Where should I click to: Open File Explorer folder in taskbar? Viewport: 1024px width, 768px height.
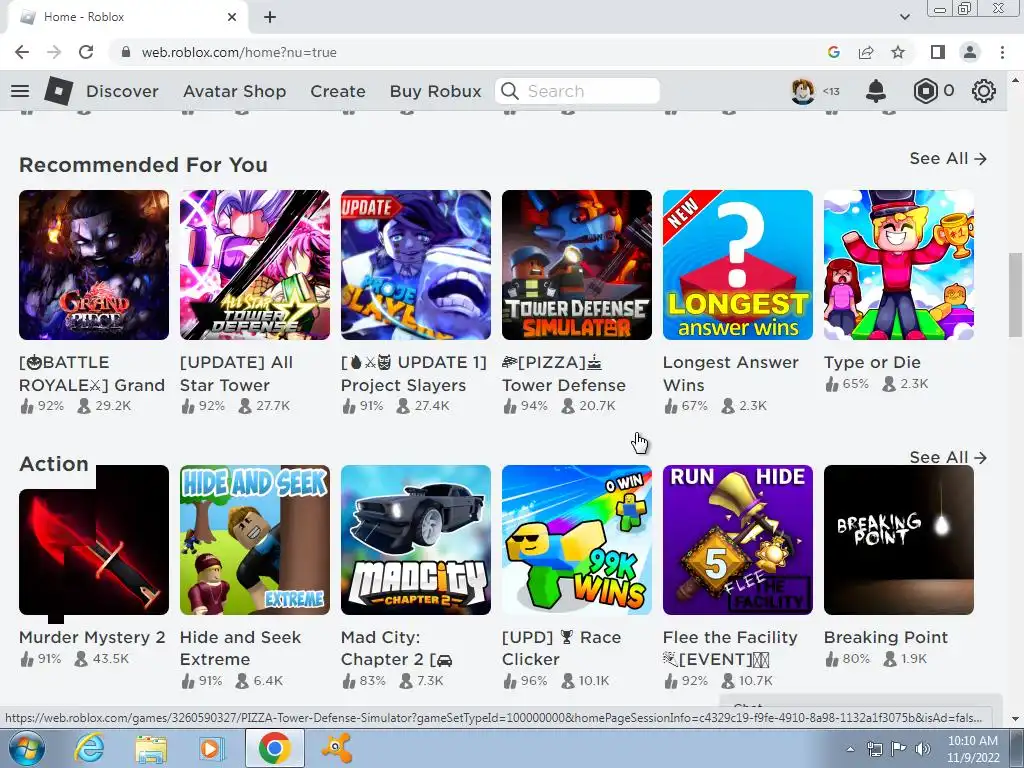pos(151,748)
